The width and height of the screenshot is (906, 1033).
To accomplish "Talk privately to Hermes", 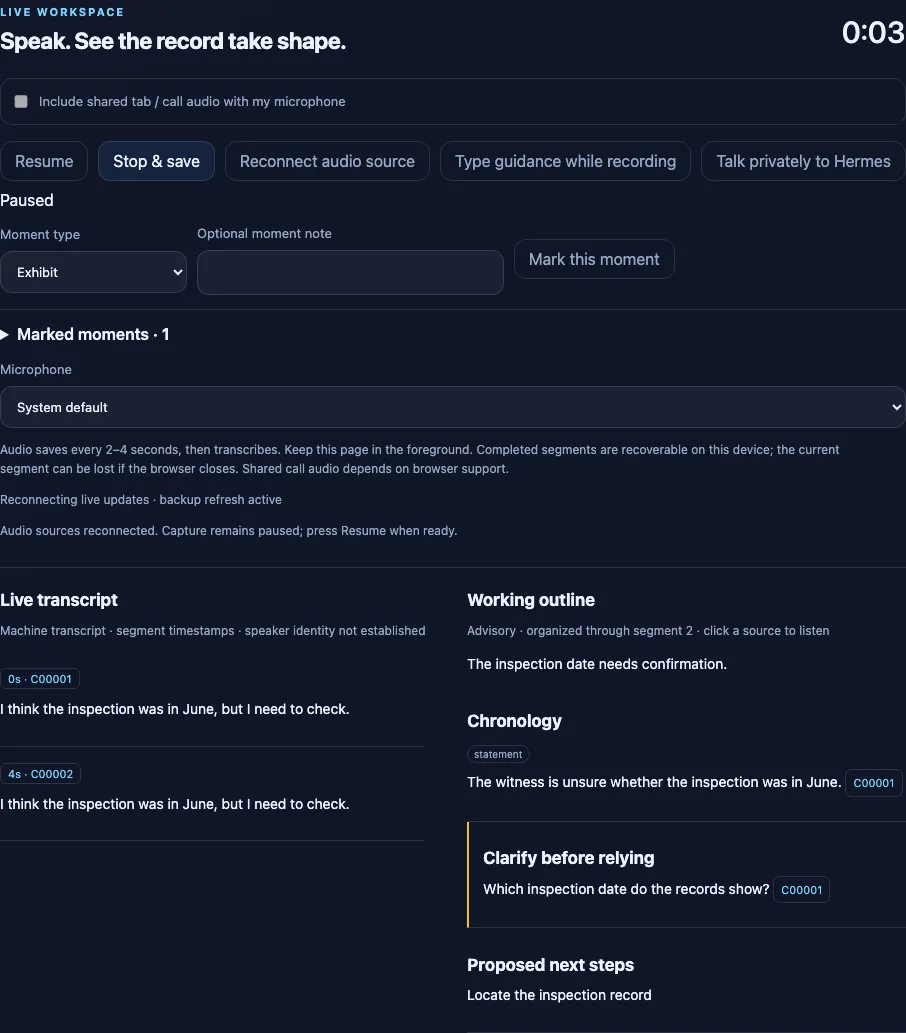I will coord(803,161).
